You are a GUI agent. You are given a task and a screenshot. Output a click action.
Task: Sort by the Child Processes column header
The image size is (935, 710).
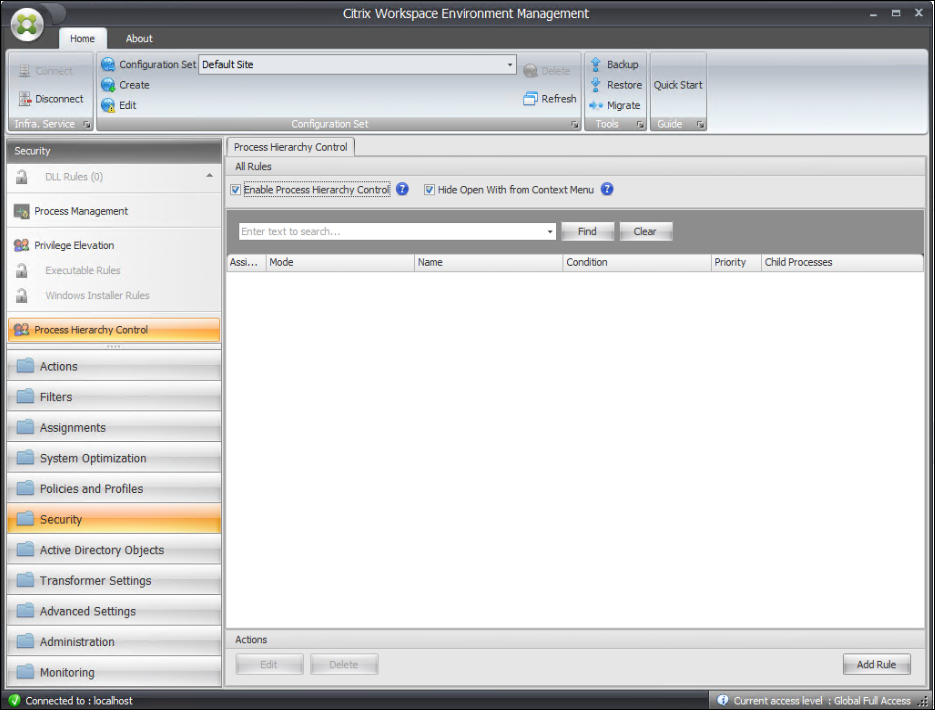(842, 262)
